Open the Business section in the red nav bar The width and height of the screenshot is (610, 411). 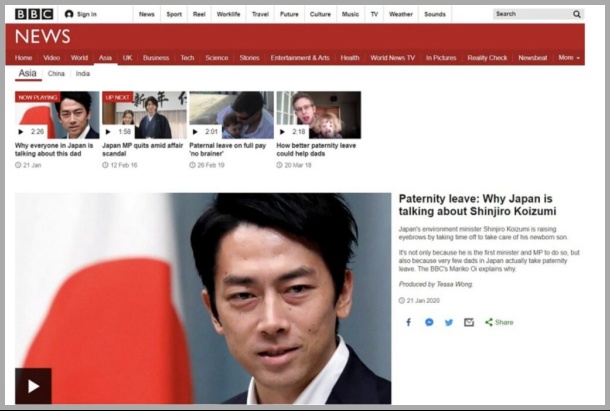(x=156, y=58)
